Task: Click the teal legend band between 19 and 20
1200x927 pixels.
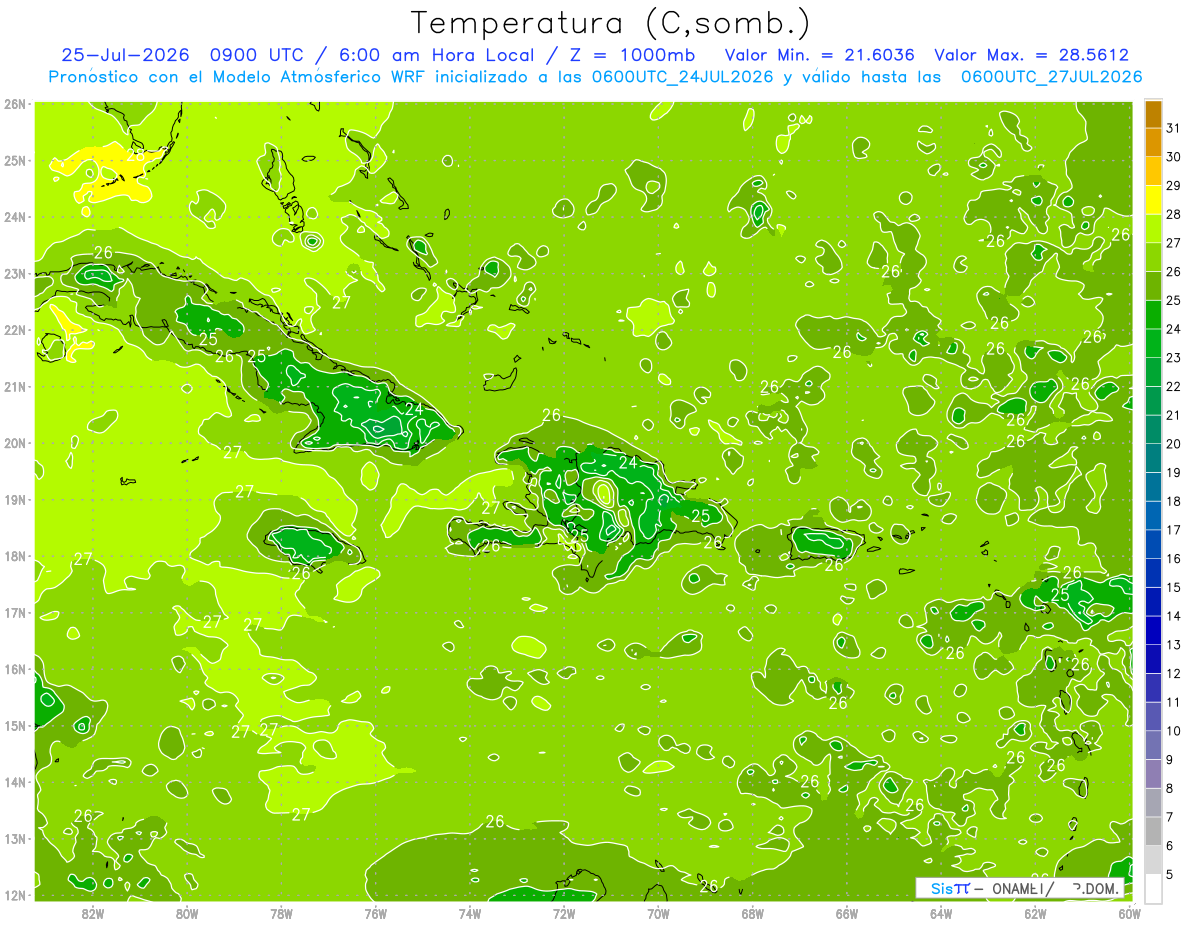Action: (1153, 458)
